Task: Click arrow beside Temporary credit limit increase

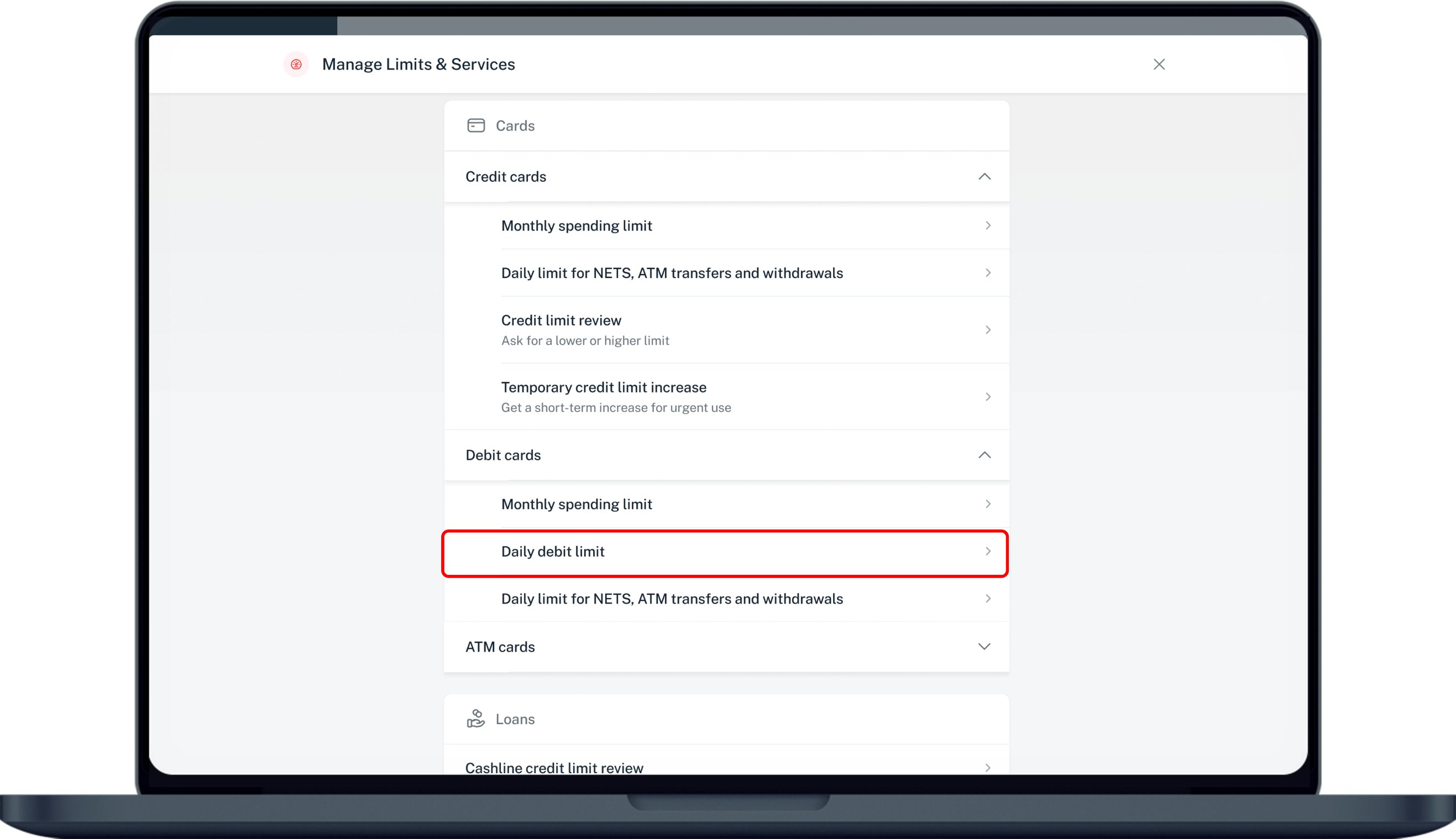Action: click(988, 397)
